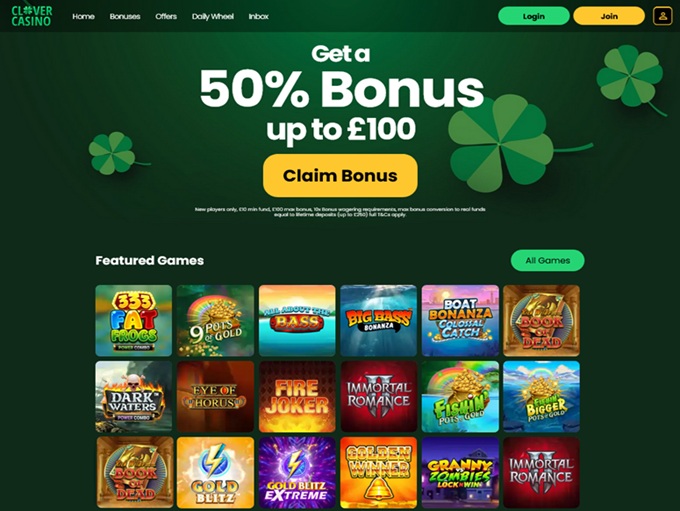Click the Clover Casino logo
This screenshot has height=511, width=680.
32,16
